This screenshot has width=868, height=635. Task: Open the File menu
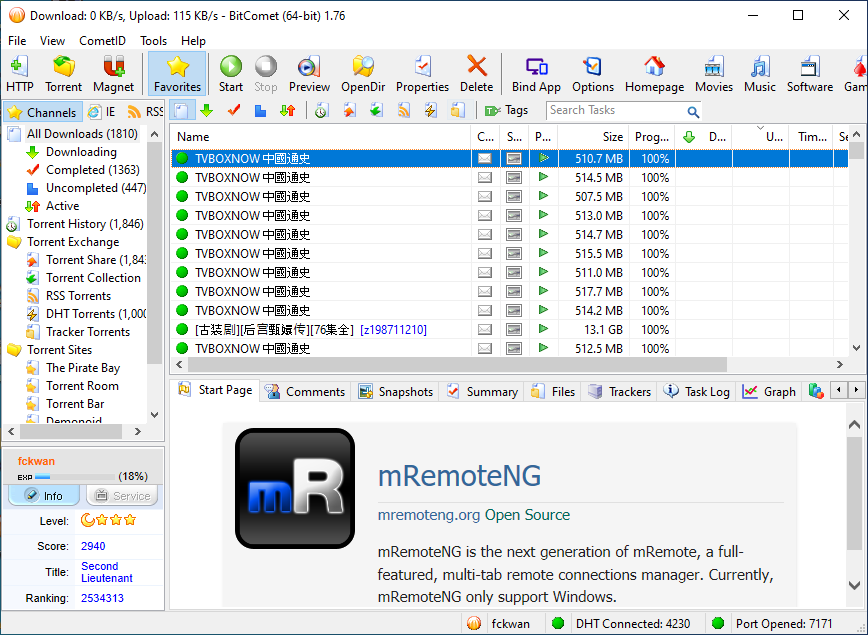pyautogui.click(x=17, y=41)
